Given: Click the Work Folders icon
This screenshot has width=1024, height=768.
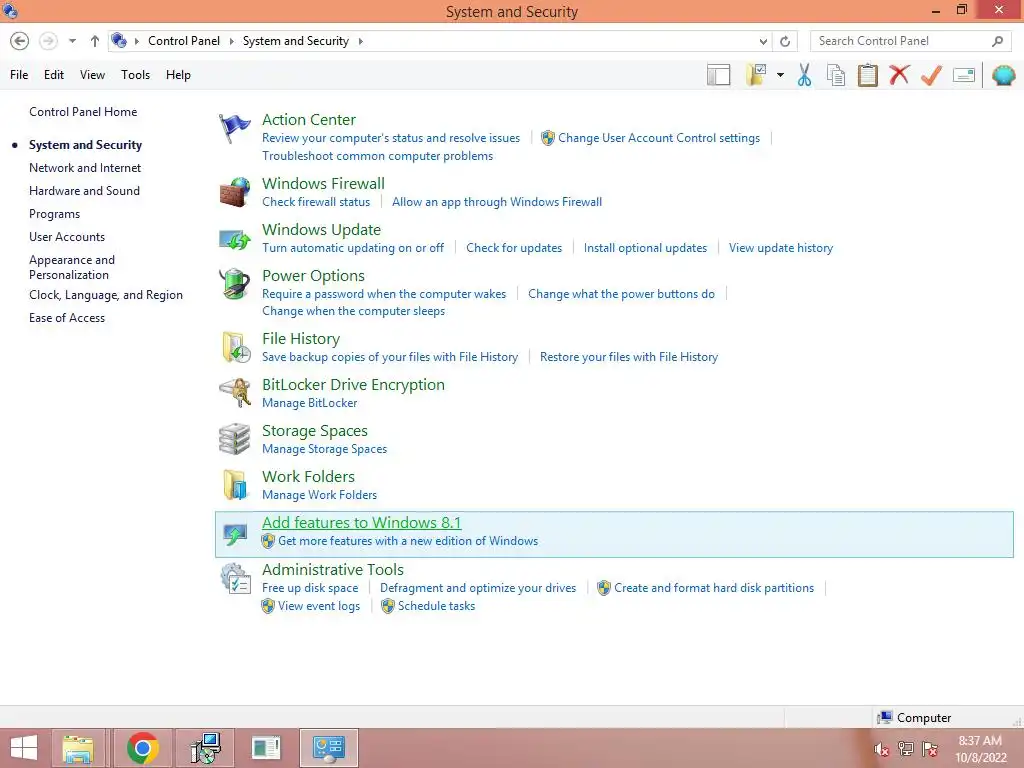Looking at the screenshot, I should [235, 485].
